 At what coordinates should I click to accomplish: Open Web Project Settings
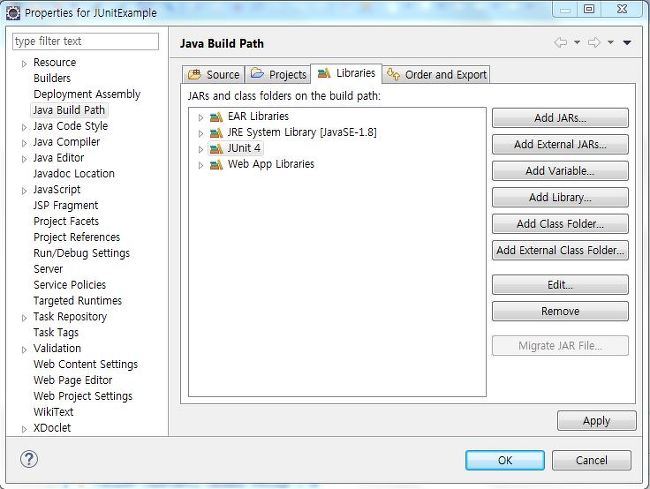82,396
